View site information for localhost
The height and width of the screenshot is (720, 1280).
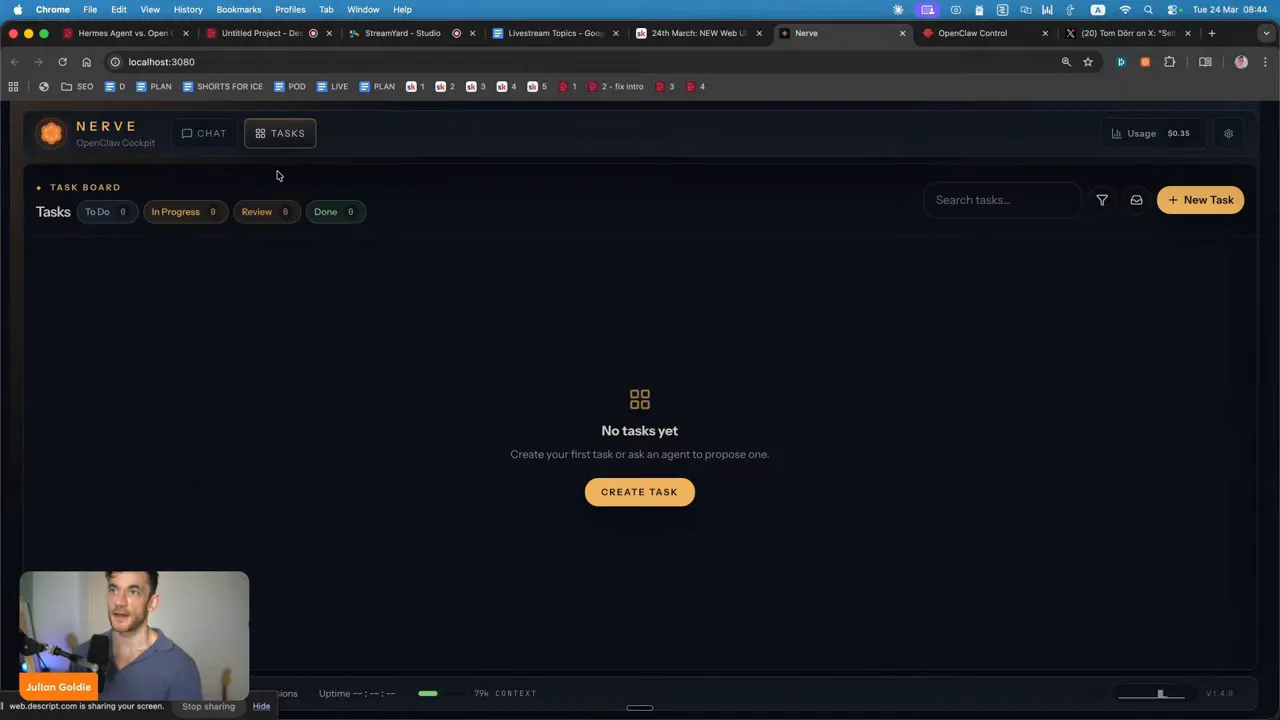tap(115, 62)
